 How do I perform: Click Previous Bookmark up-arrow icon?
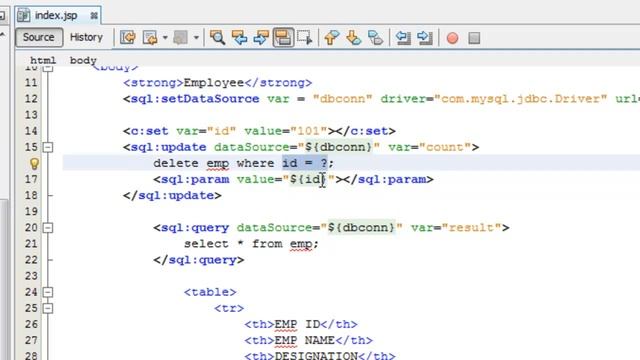pyautogui.click(x=331, y=38)
